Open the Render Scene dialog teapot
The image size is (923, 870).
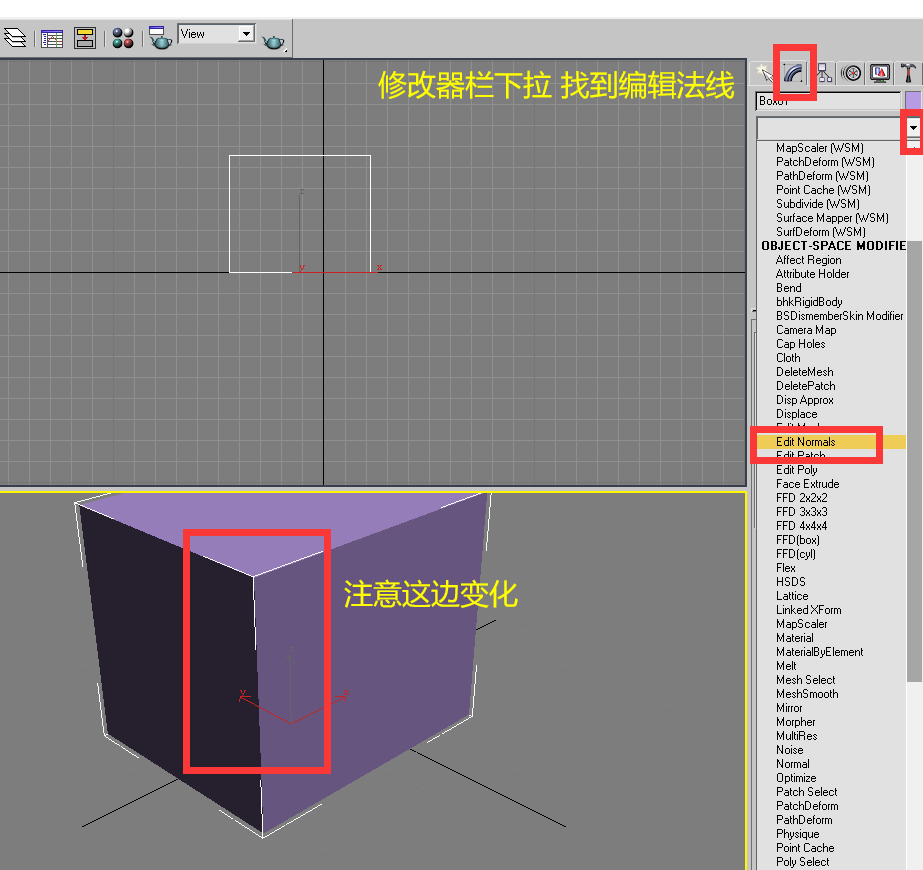coord(160,38)
